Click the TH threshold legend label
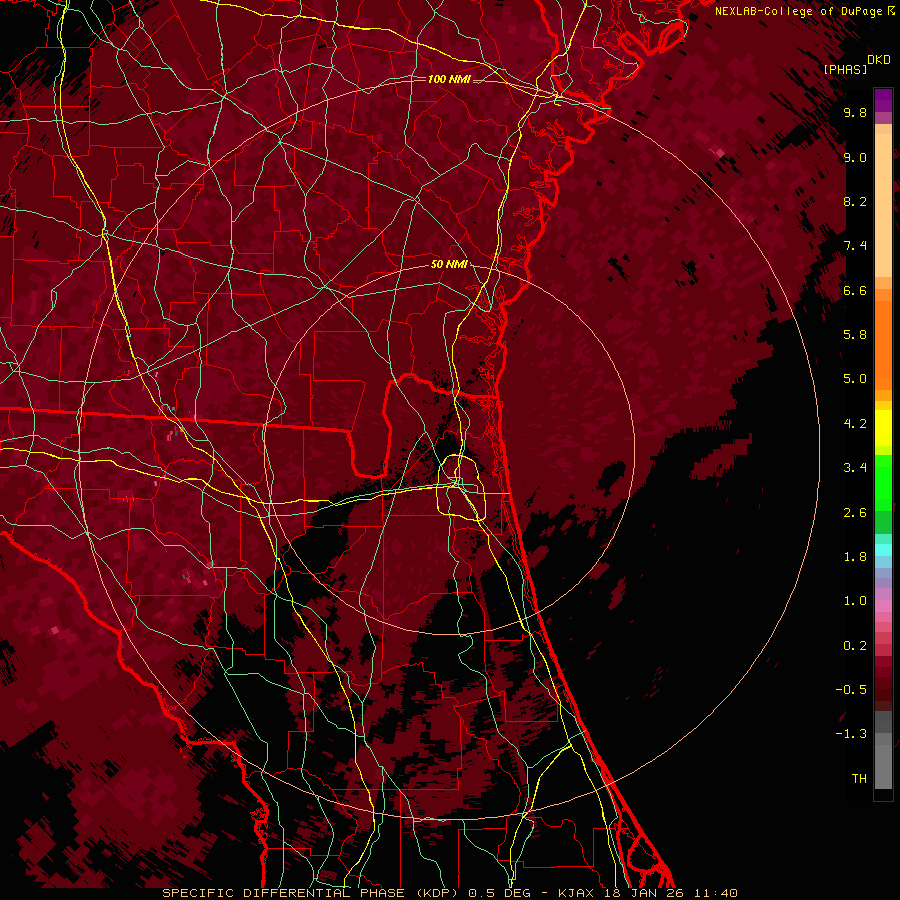This screenshot has height=900, width=900. (x=859, y=779)
